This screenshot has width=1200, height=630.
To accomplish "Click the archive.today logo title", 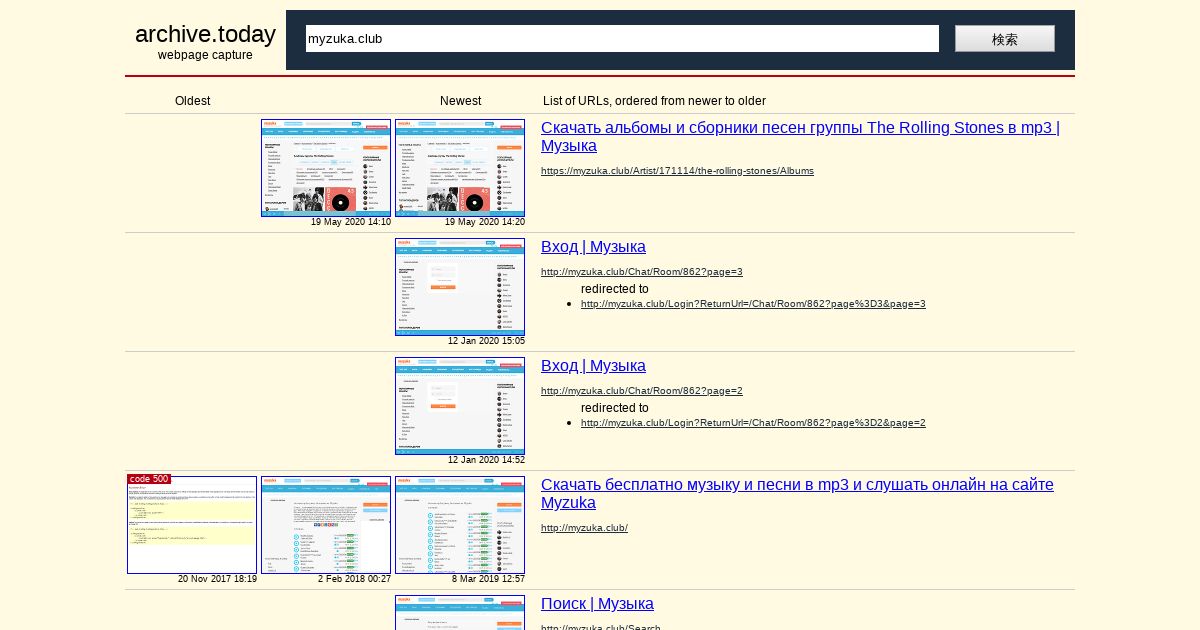I will coord(205,34).
